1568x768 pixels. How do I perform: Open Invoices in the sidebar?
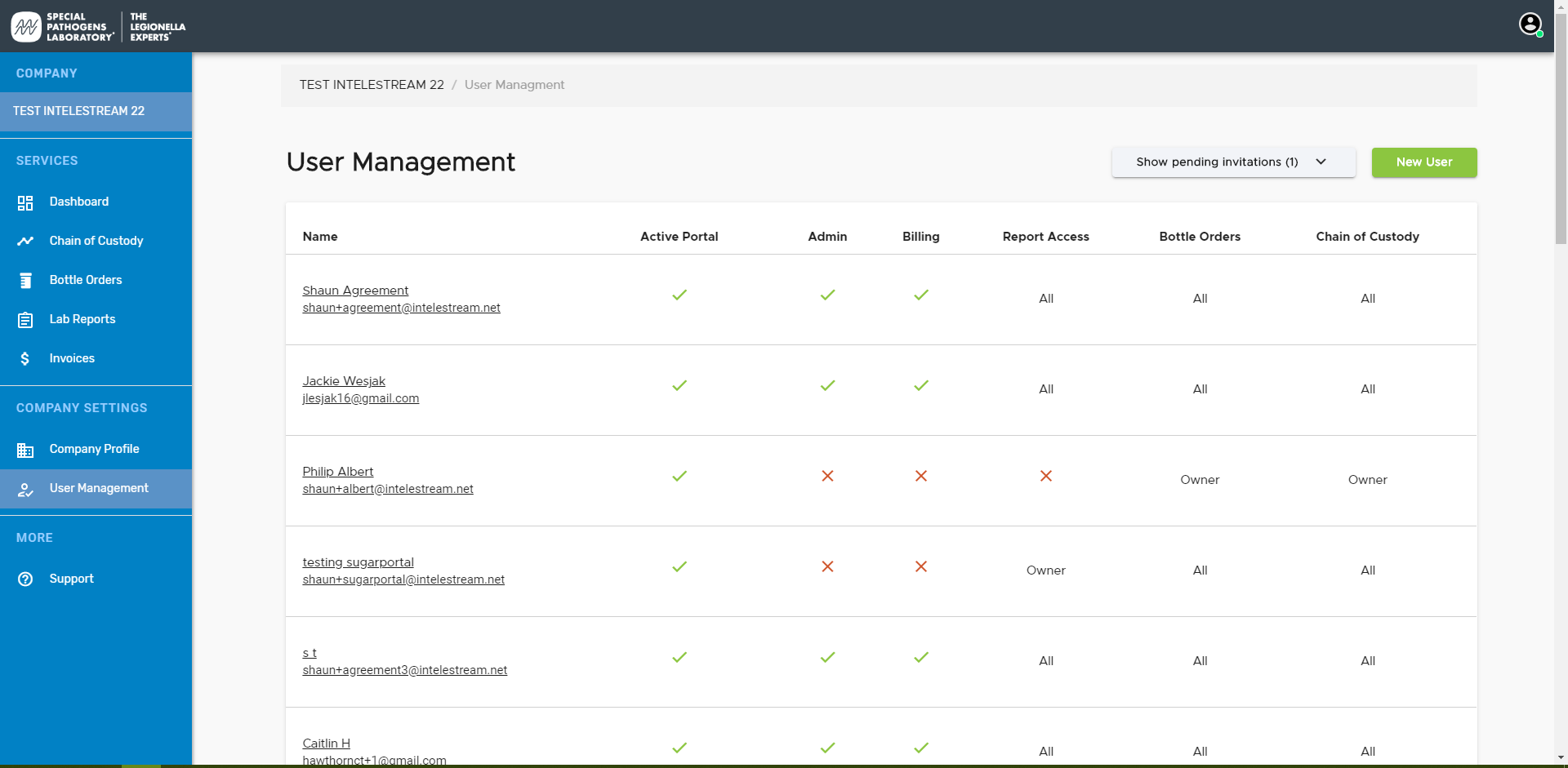pos(72,358)
